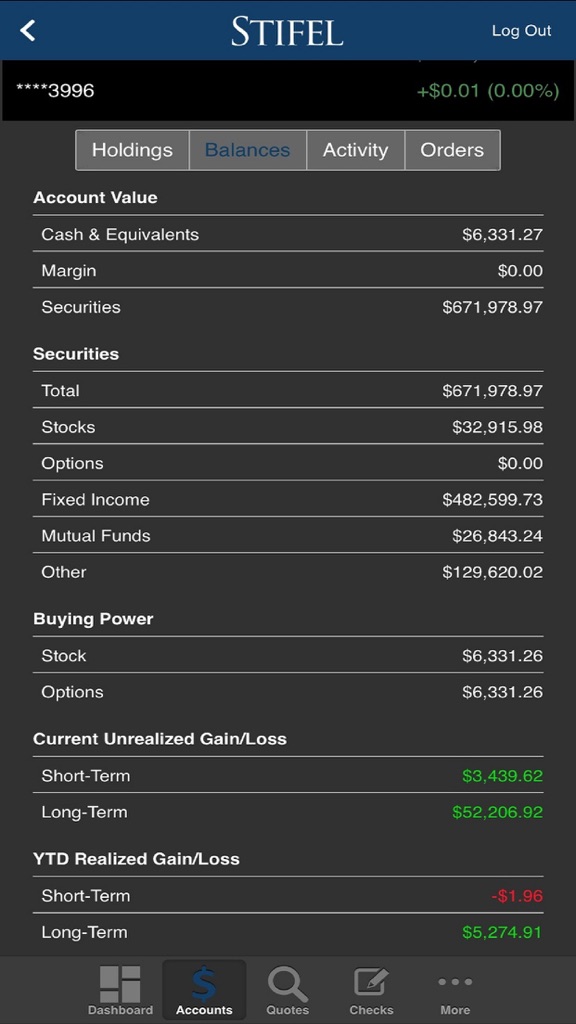Select the Cash & Equivalents row
This screenshot has width=576, height=1024.
click(x=288, y=234)
